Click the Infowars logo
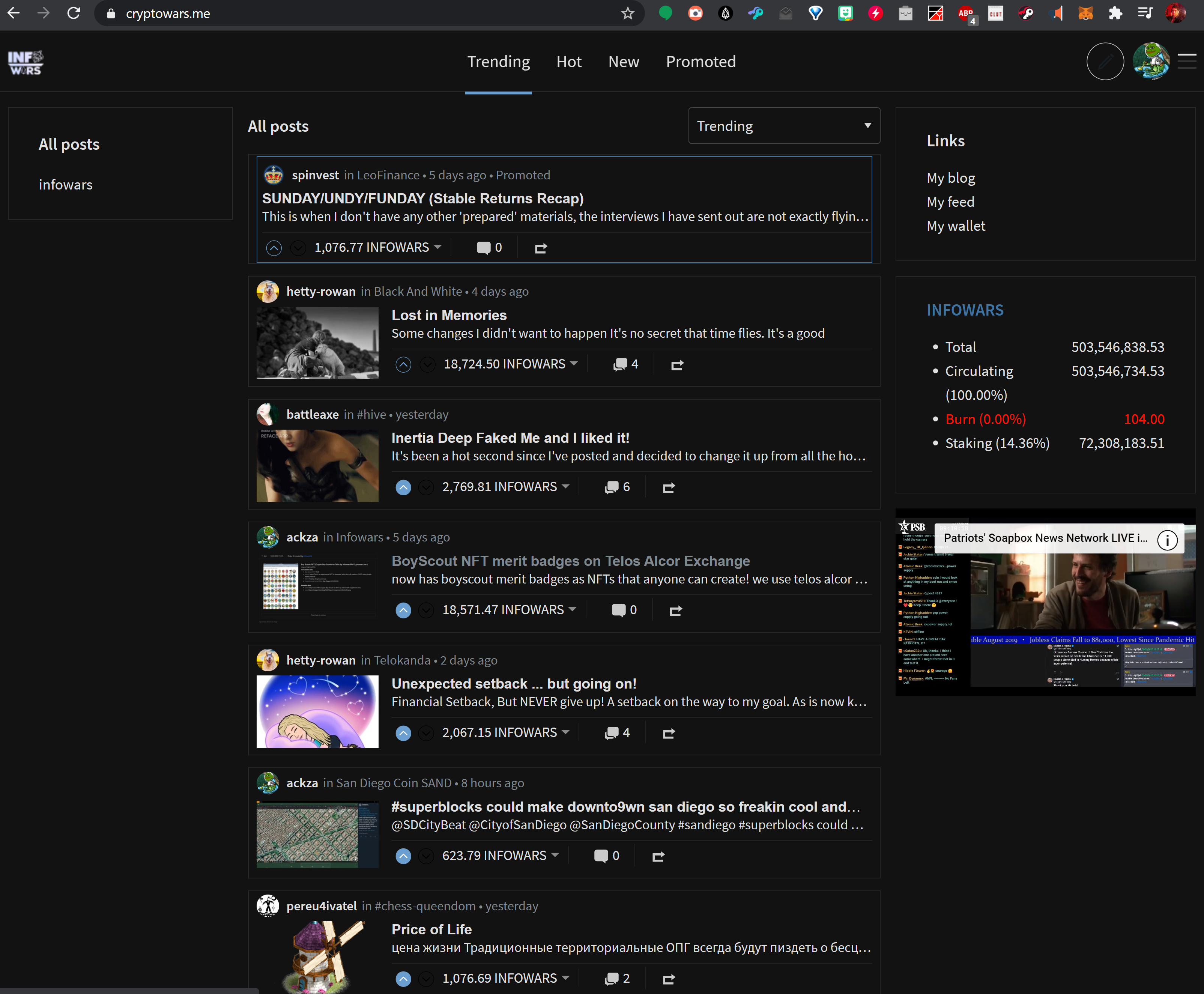Screen dimensions: 1204x994 (x=26, y=63)
